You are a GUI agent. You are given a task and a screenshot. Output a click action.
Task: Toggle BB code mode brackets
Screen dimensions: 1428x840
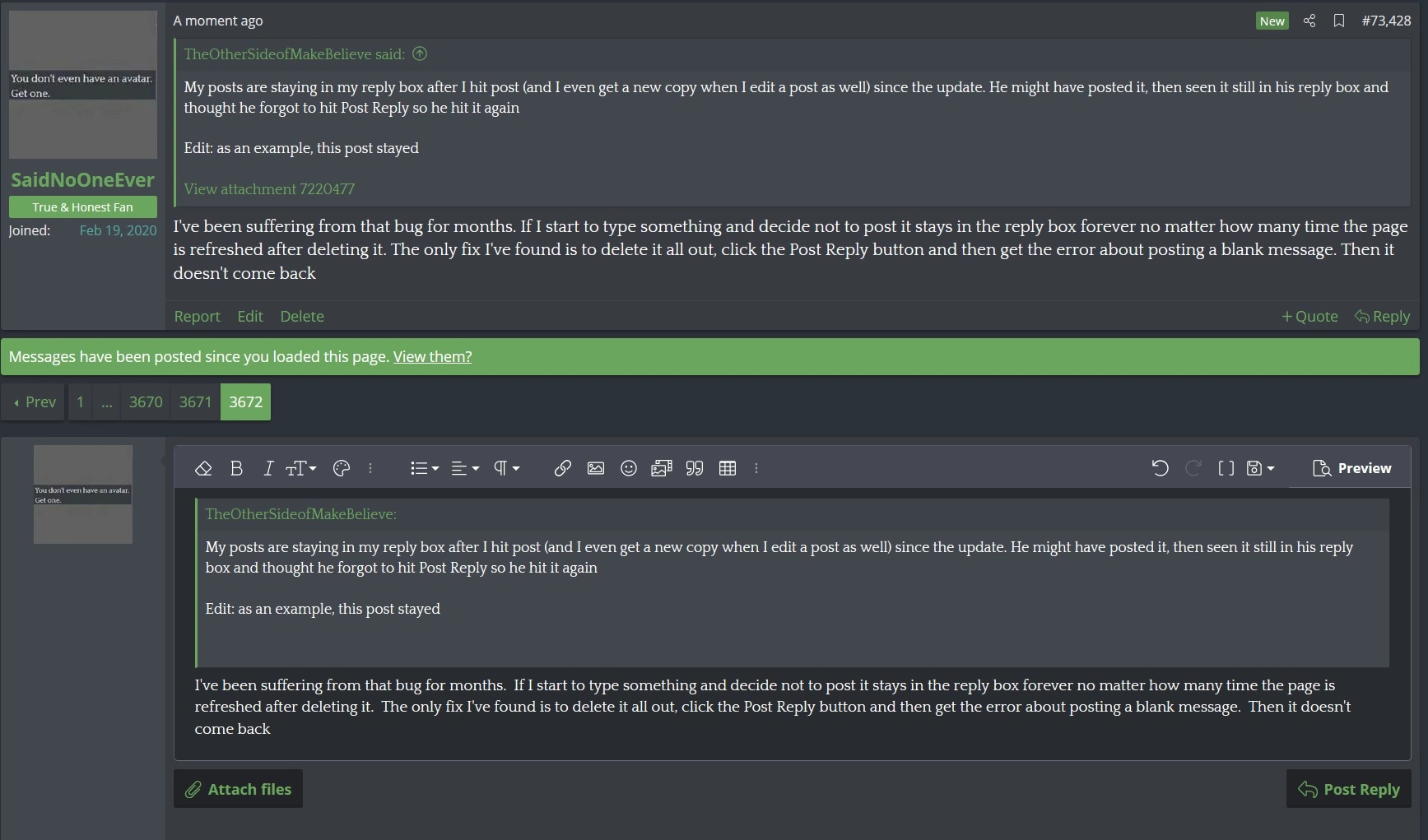[1226, 468]
